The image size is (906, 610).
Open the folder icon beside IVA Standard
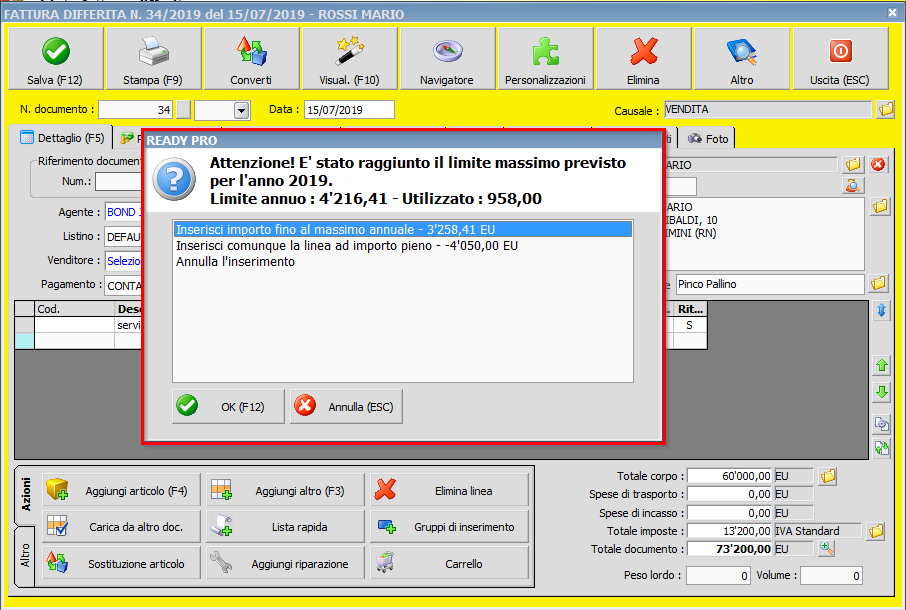[x=876, y=531]
